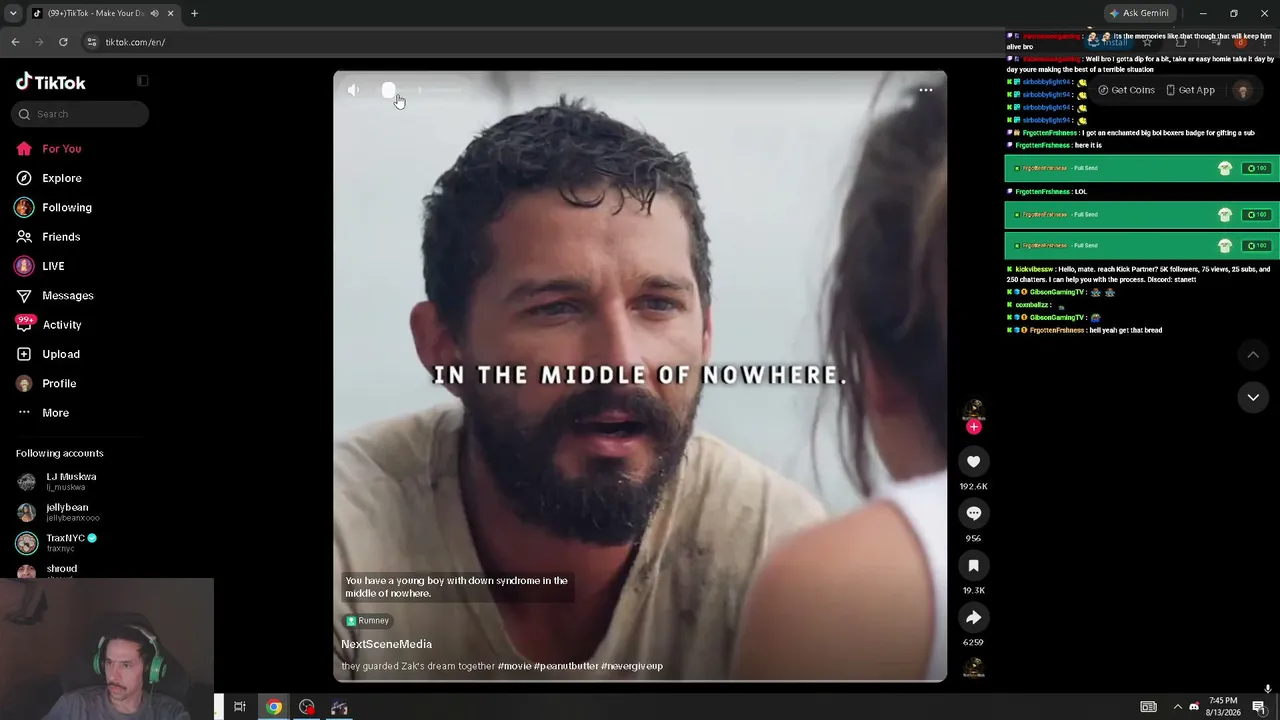The height and width of the screenshot is (720, 1280).
Task: Open the #peanutbutter hashtag
Action: pyautogui.click(x=566, y=666)
